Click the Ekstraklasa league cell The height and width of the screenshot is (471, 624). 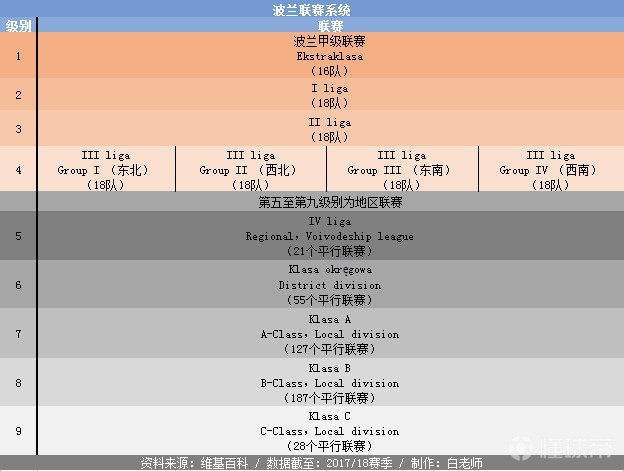pos(329,56)
